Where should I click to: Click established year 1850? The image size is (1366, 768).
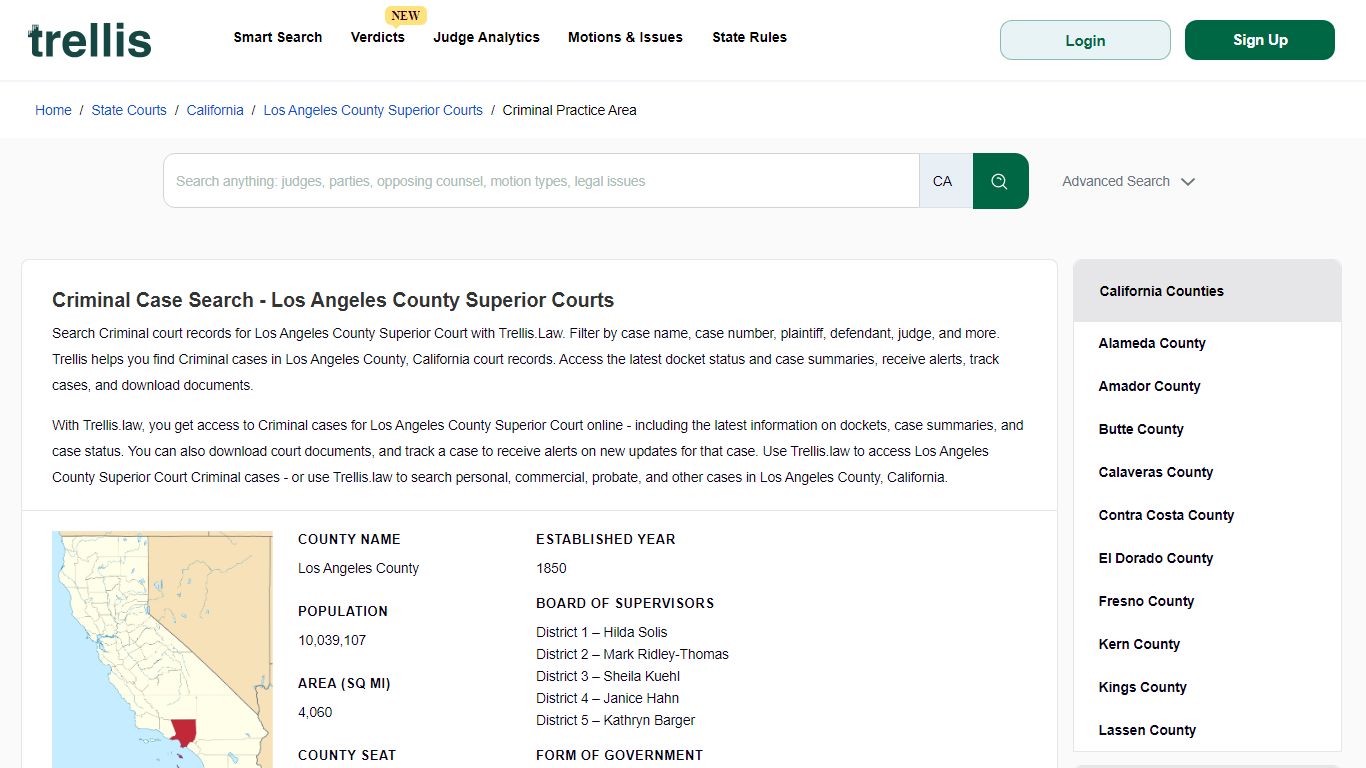pos(551,568)
